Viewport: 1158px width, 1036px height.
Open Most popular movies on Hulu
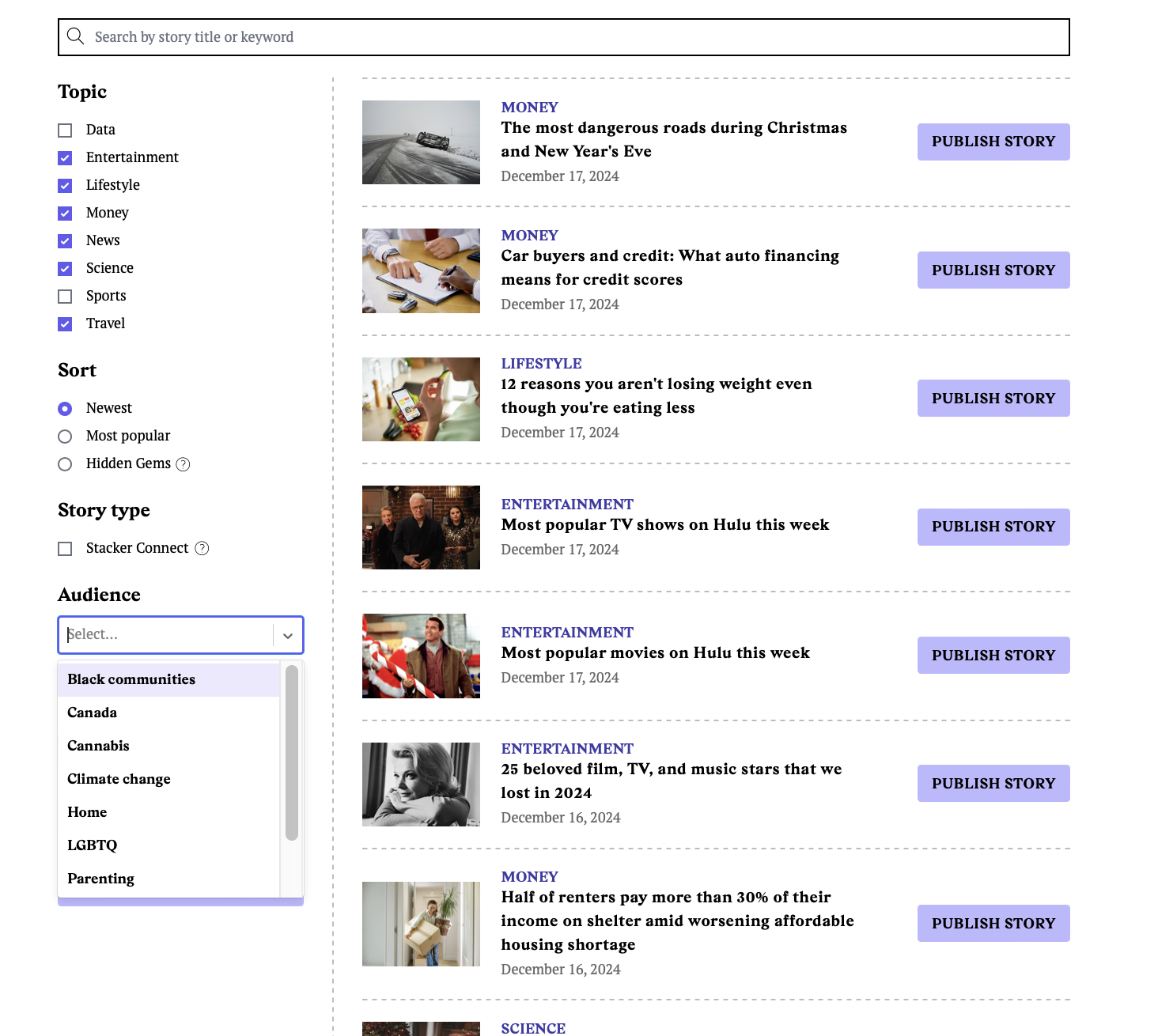[656, 652]
